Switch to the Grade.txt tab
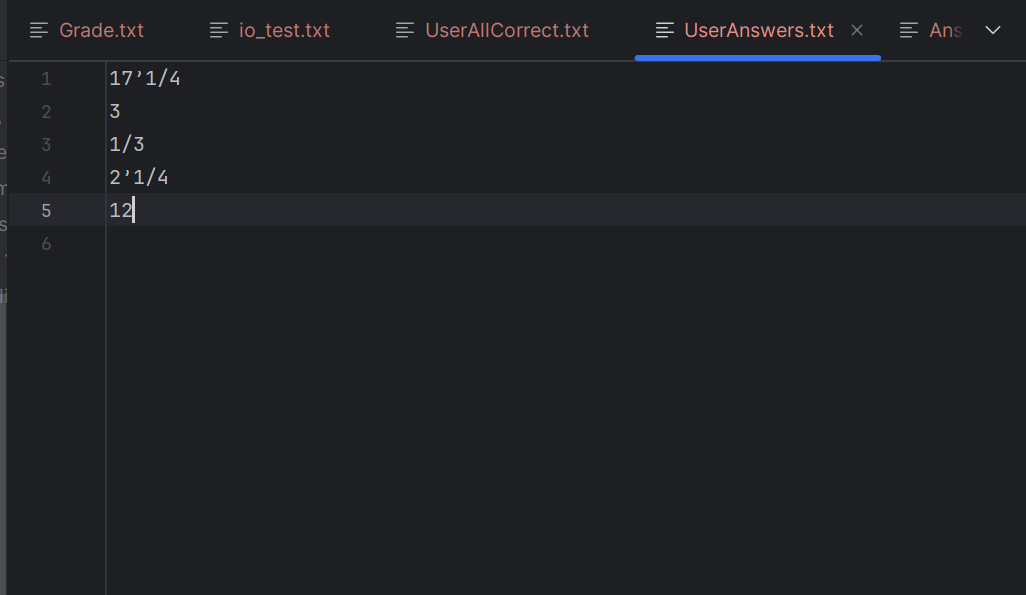Screen dimensions: 1026x595 click(x=101, y=30)
